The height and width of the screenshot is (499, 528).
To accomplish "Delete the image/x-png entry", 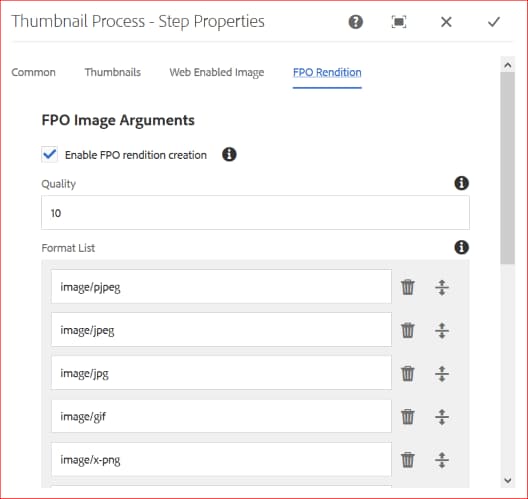I will point(407,460).
